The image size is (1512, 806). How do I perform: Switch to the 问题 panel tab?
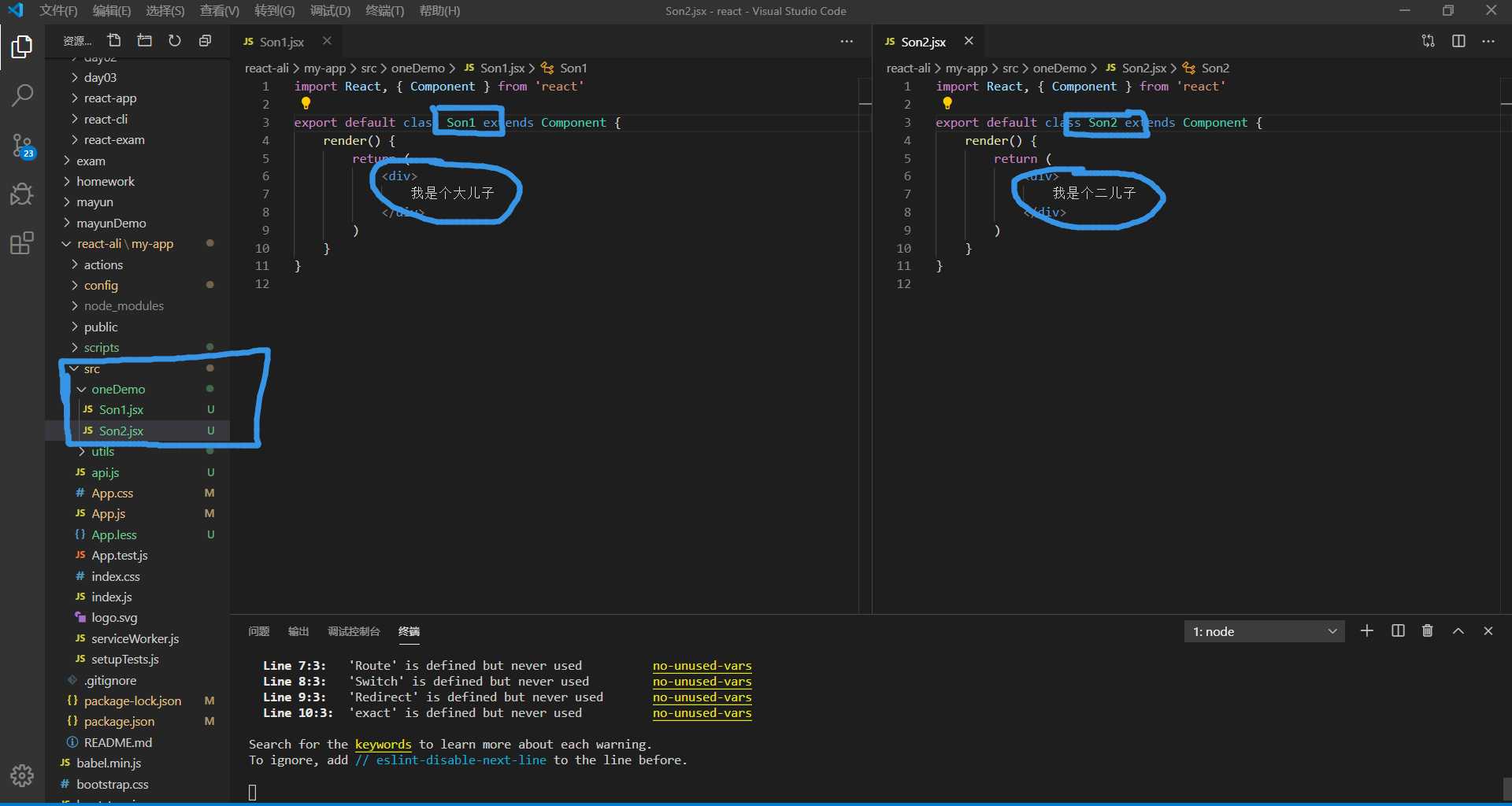tap(258, 631)
